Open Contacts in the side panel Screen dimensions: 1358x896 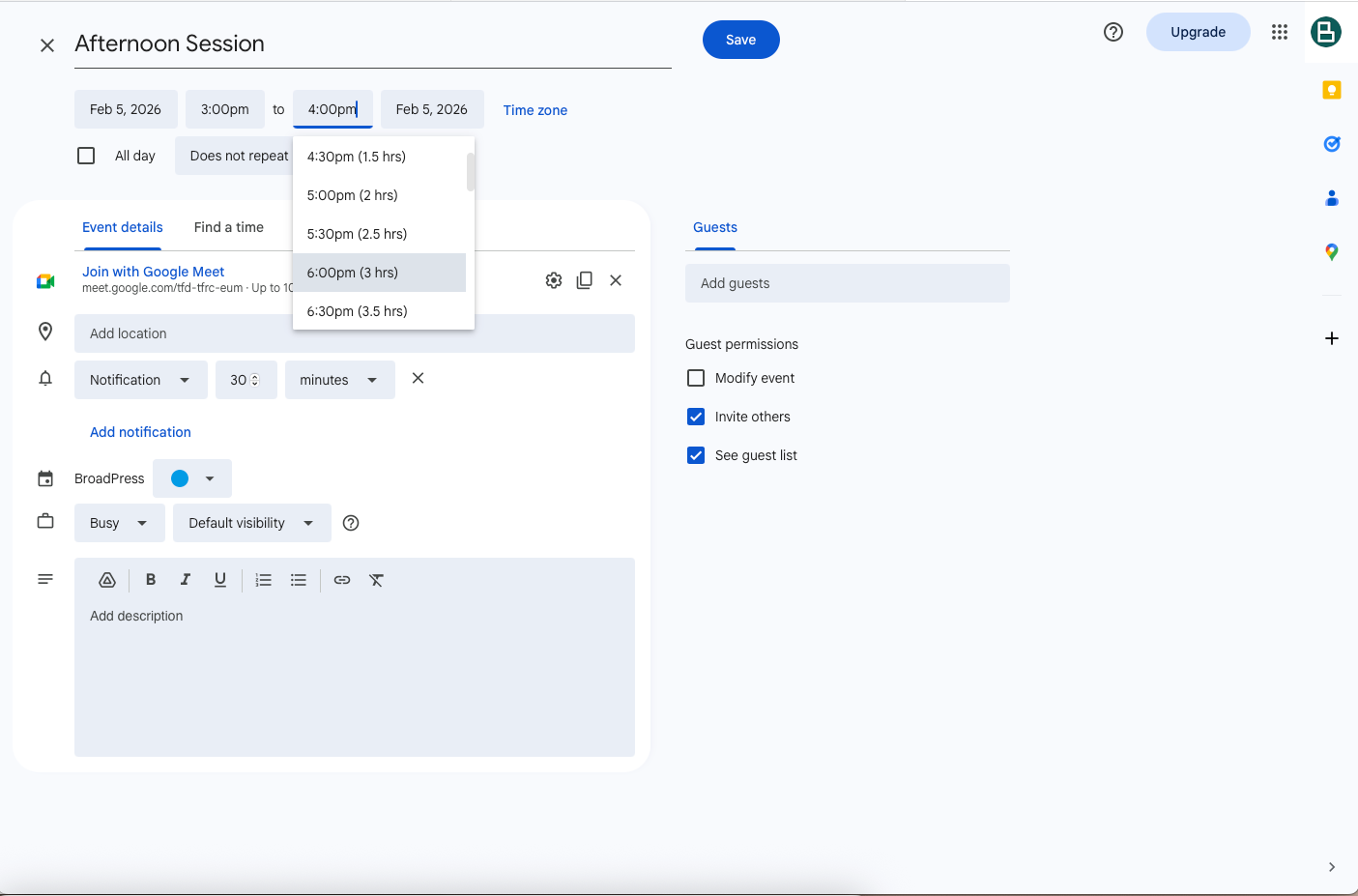(1332, 198)
